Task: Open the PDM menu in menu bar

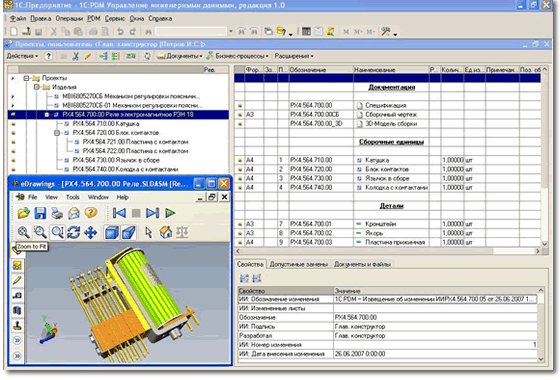Action: point(94,18)
